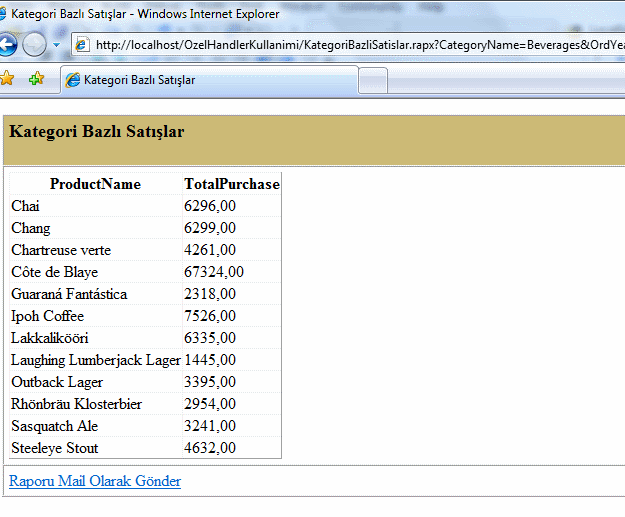Click the browser Forward arrow button
The height and width of the screenshot is (517, 625).
click(x=34, y=45)
